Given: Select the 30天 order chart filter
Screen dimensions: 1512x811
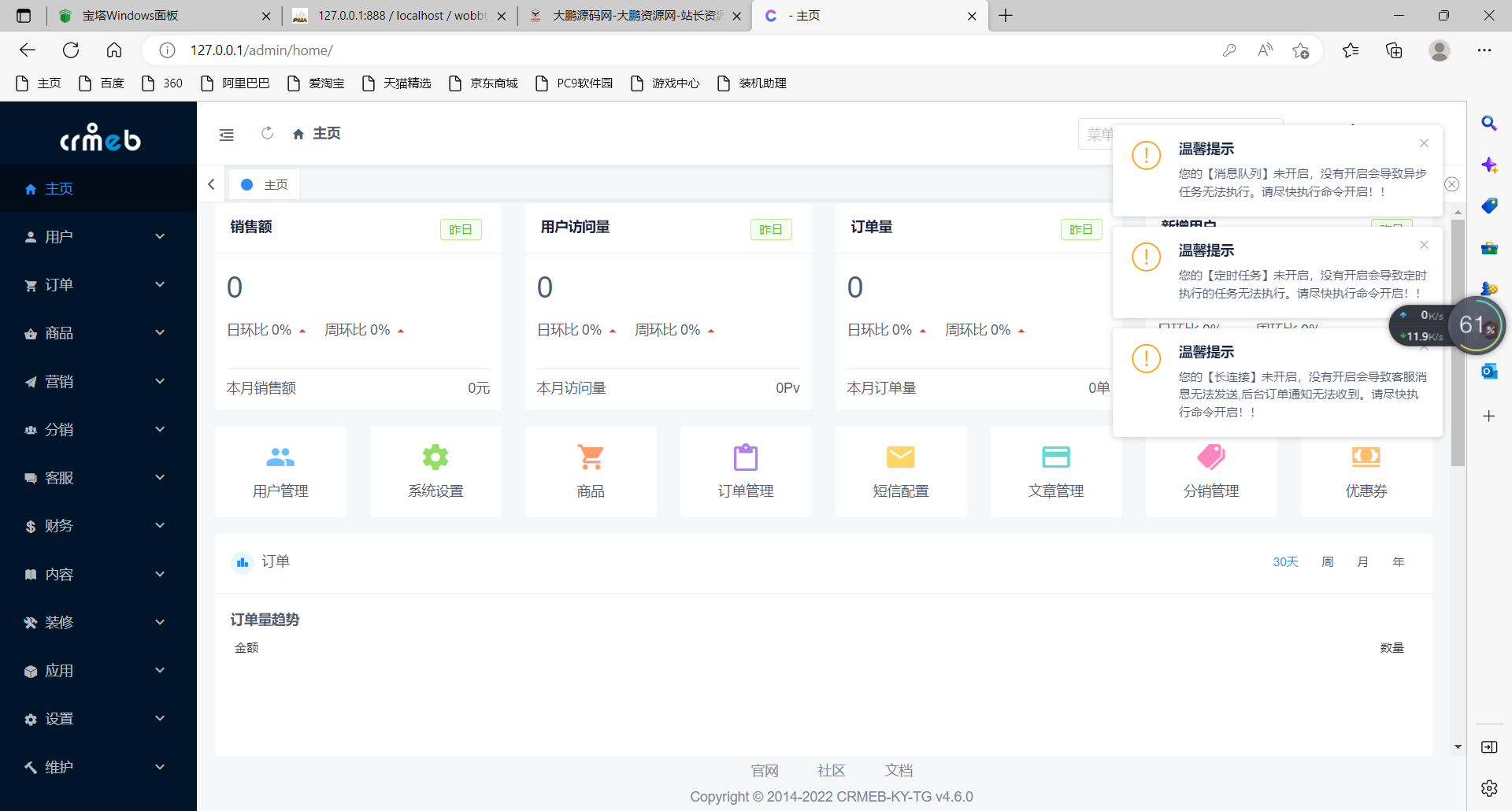Looking at the screenshot, I should [x=1285, y=562].
